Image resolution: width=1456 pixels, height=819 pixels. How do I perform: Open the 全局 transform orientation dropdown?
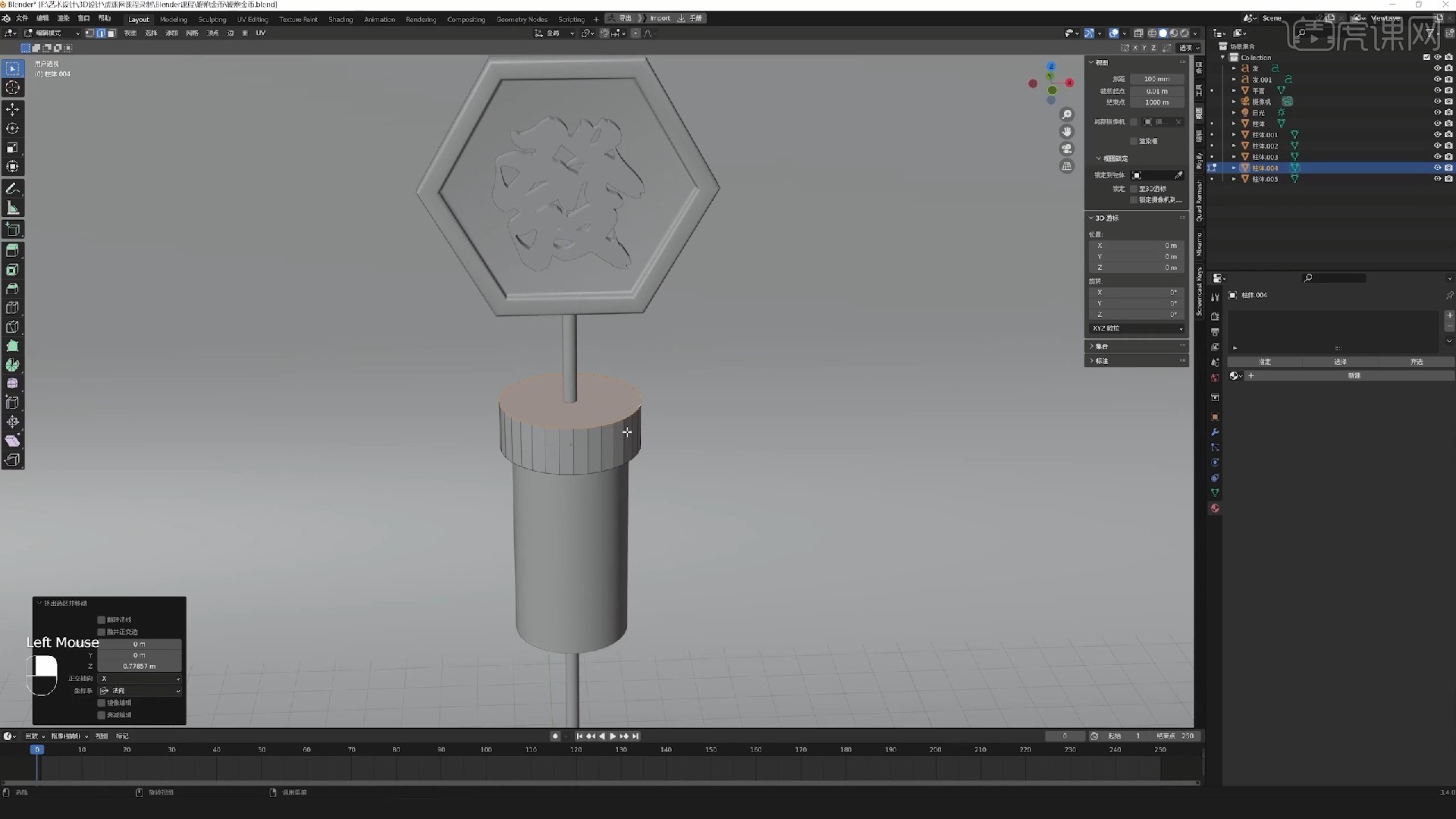coord(554,33)
